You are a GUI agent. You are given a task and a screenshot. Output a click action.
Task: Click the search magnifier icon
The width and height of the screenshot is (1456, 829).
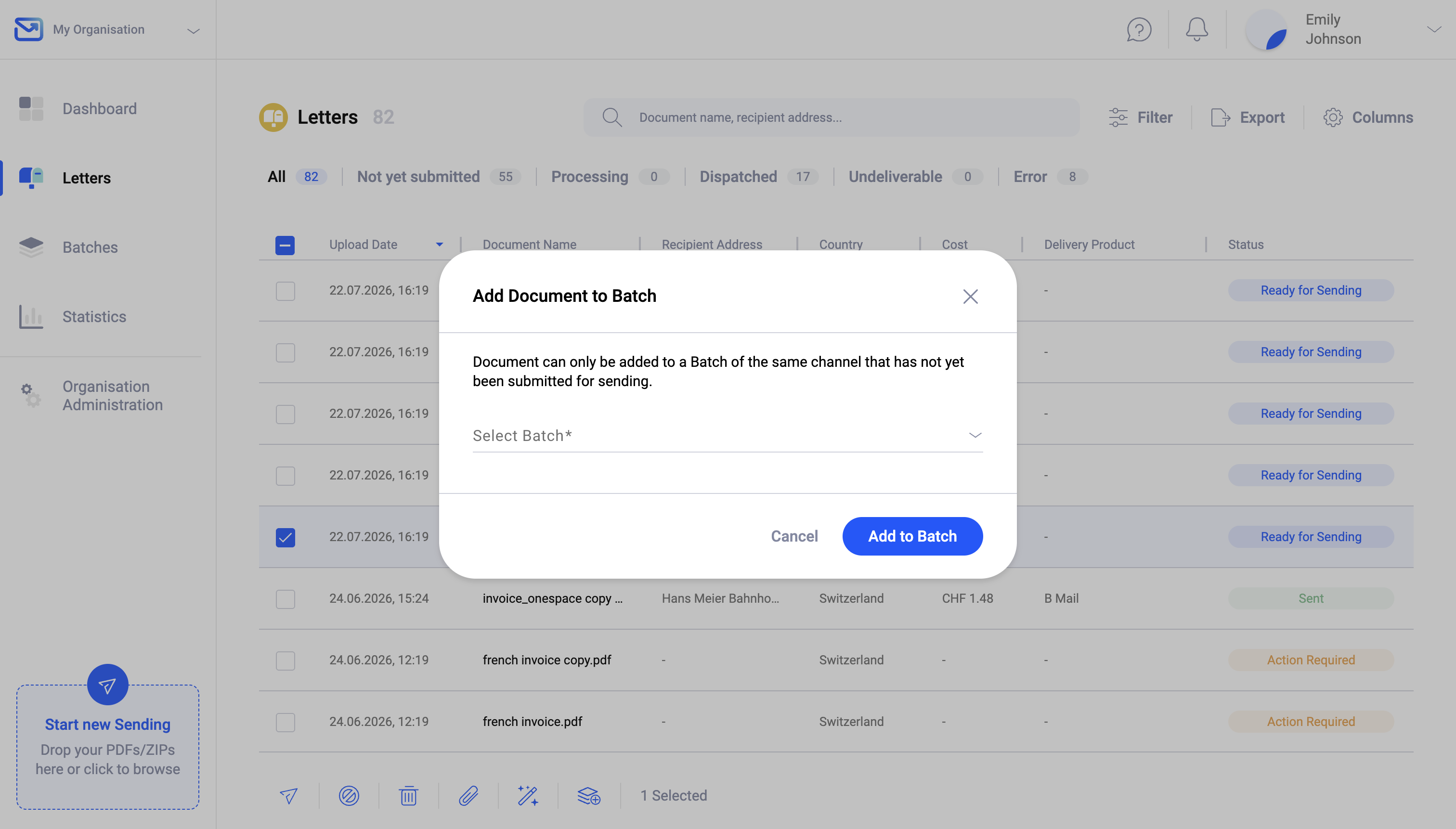(x=612, y=117)
